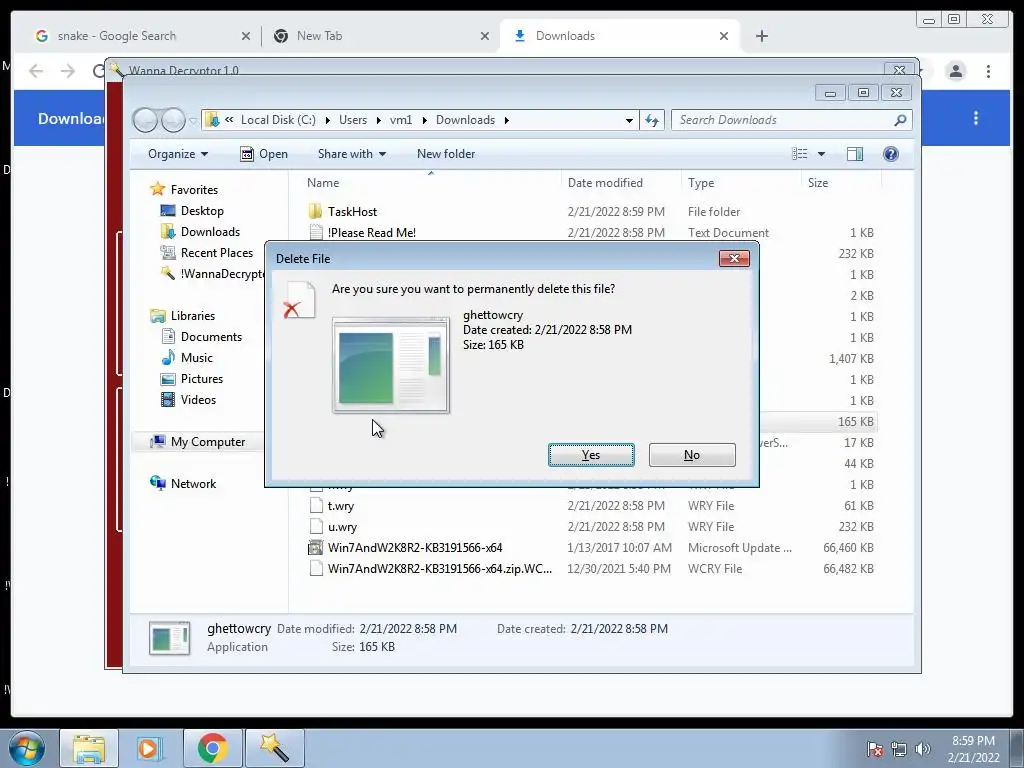The width and height of the screenshot is (1024, 768).
Task: Click Wanna Decryptor taskbar icon
Action: [274, 748]
